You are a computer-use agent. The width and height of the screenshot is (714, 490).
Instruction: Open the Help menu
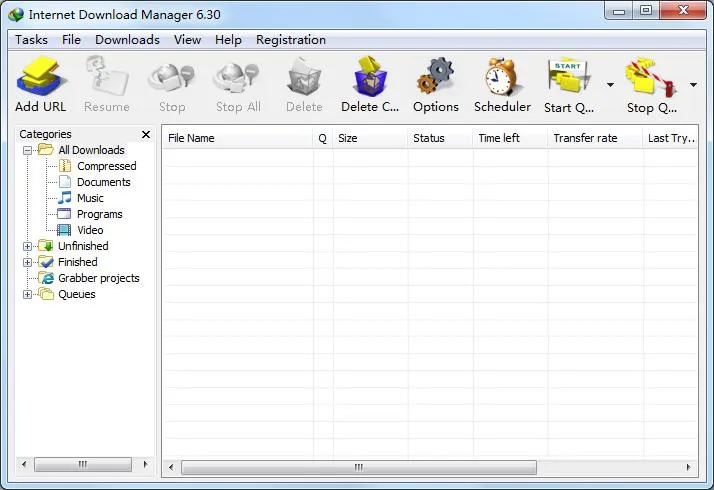tap(228, 40)
